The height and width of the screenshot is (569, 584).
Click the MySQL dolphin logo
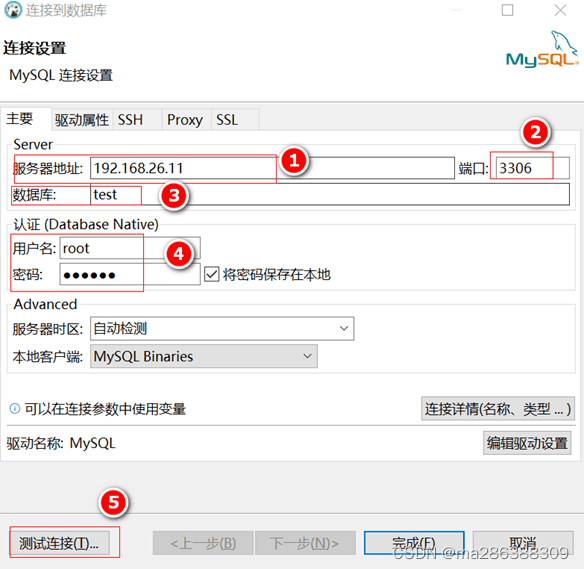click(x=542, y=50)
